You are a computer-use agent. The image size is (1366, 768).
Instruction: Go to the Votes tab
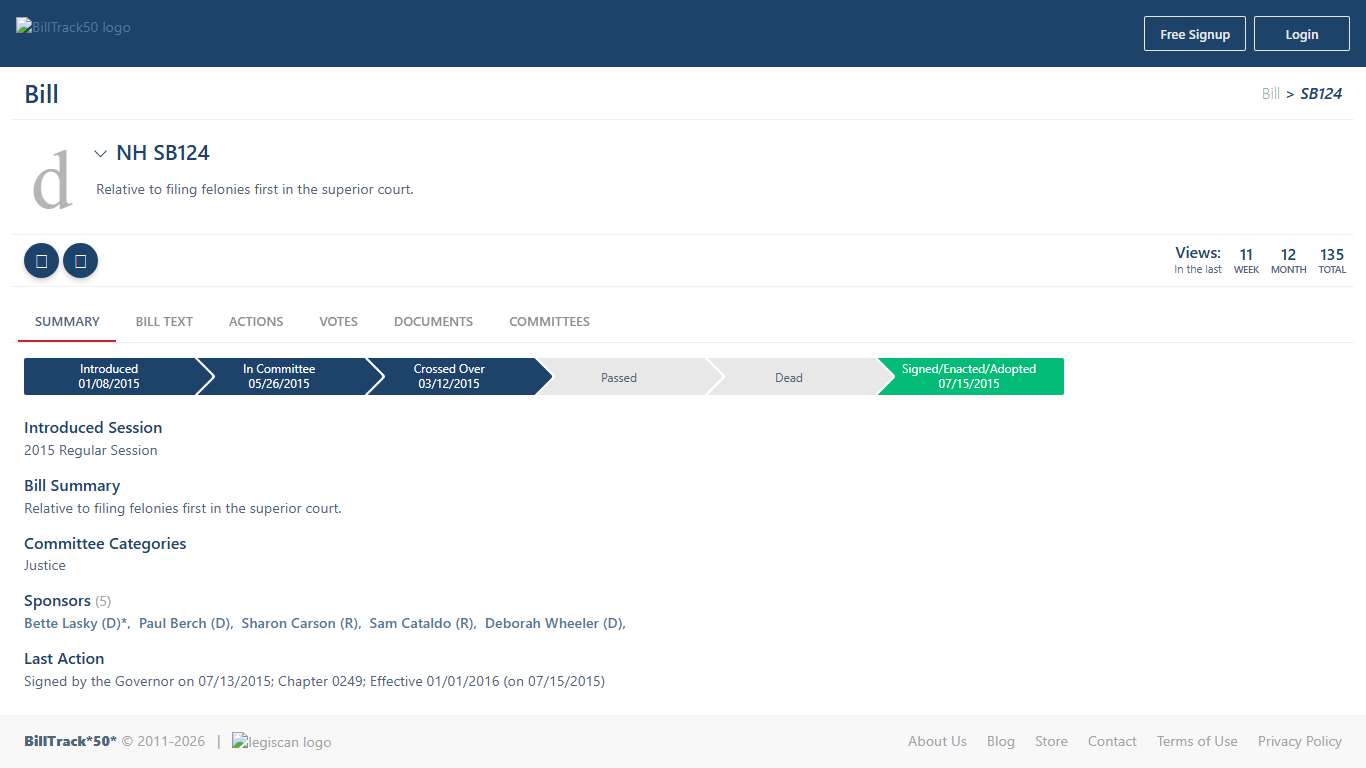tap(338, 322)
